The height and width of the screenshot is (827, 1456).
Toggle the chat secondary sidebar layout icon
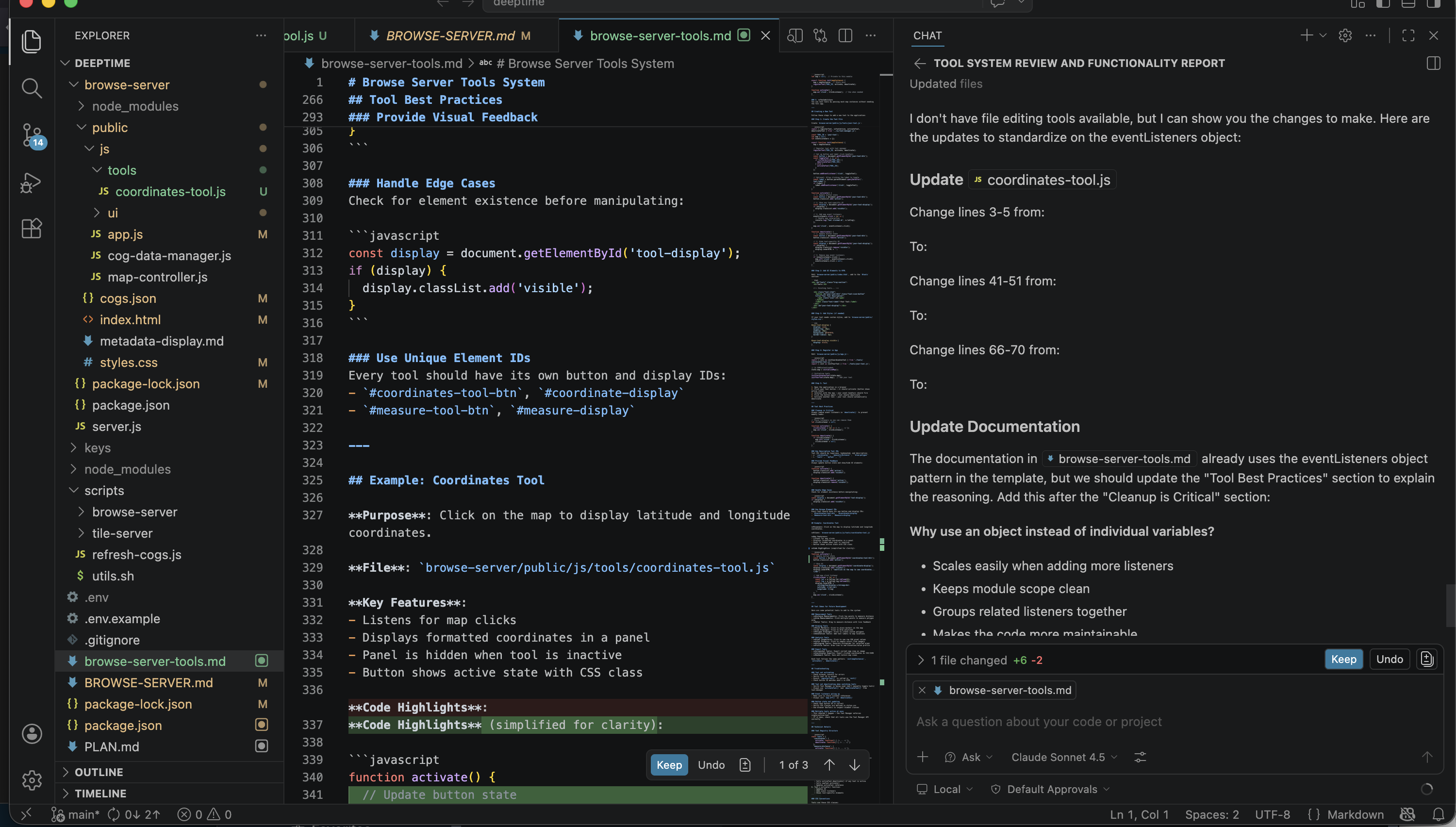click(x=1433, y=63)
